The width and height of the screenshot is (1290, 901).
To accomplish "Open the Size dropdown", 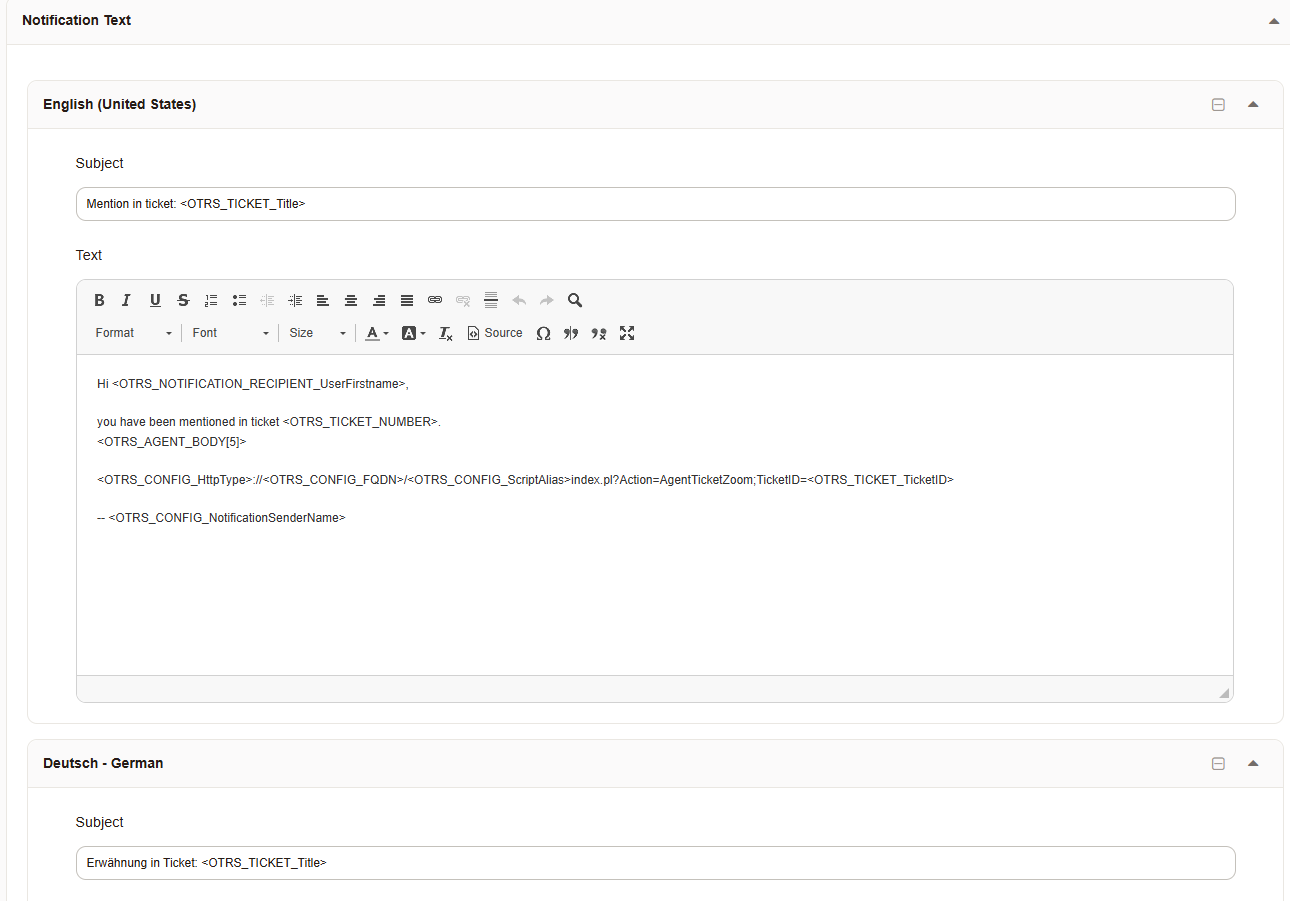I will [317, 333].
